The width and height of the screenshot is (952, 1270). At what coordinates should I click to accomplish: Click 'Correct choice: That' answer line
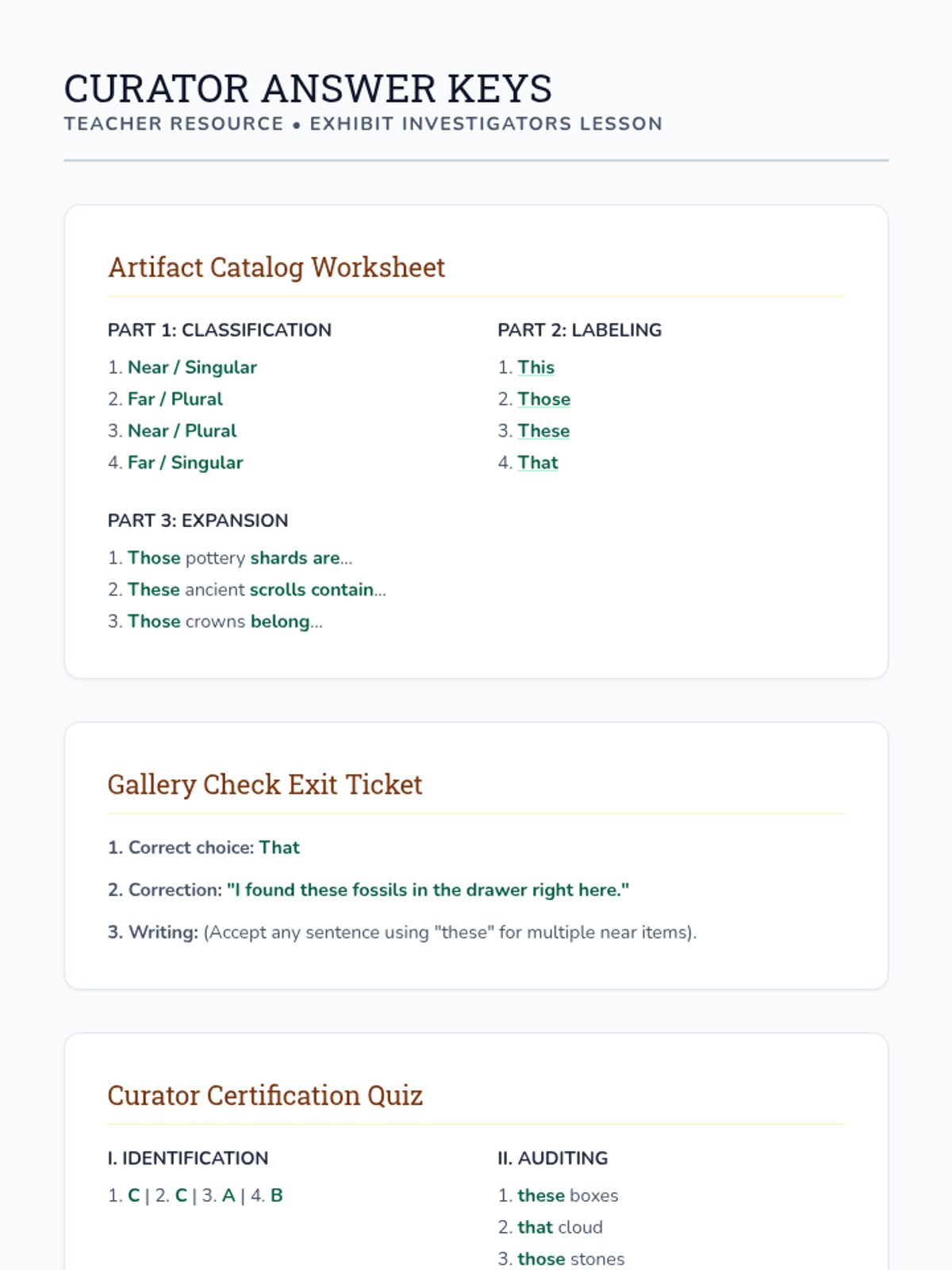coord(204,848)
